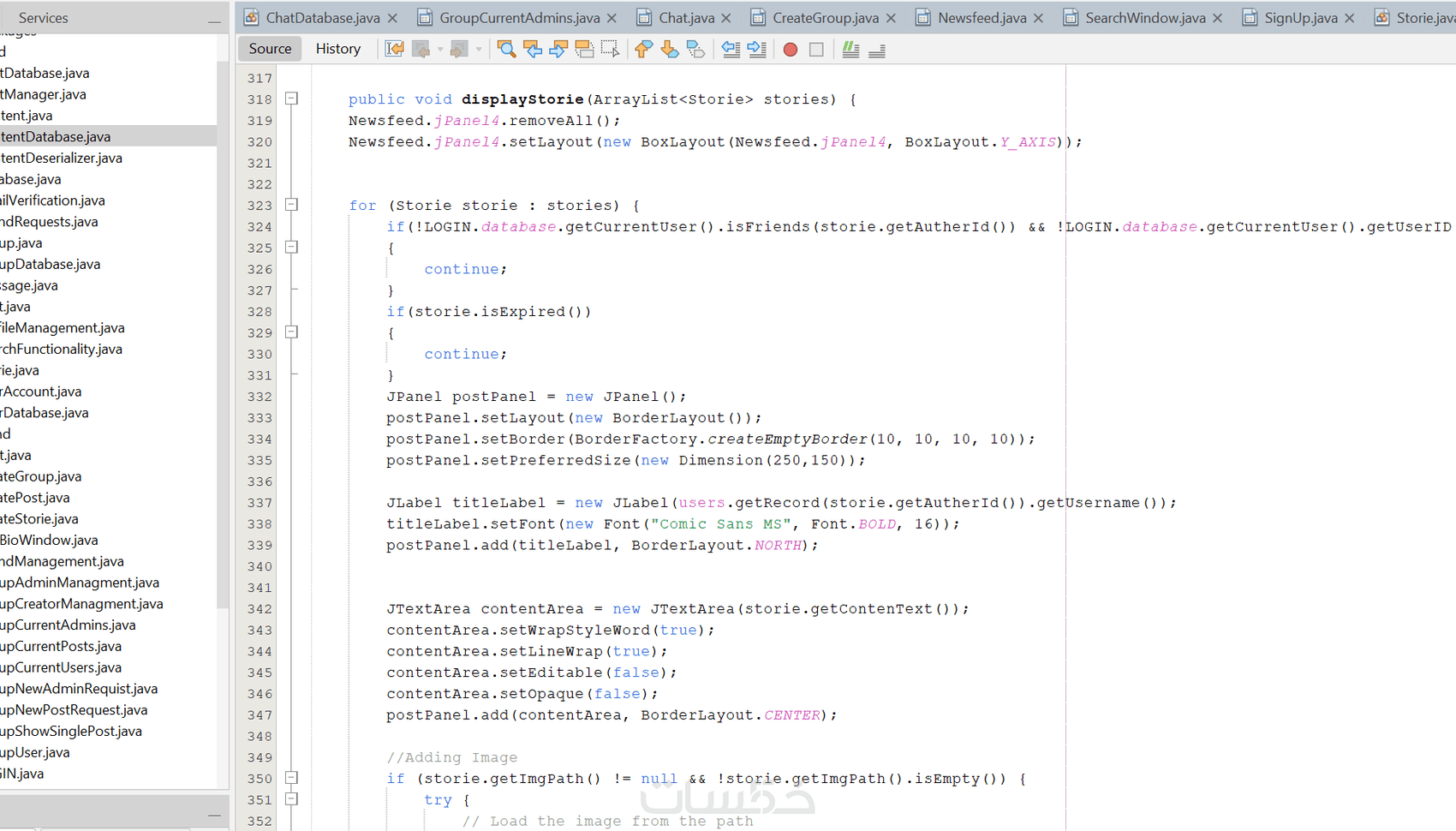Click the editor Forward navigation icon

tap(459, 49)
